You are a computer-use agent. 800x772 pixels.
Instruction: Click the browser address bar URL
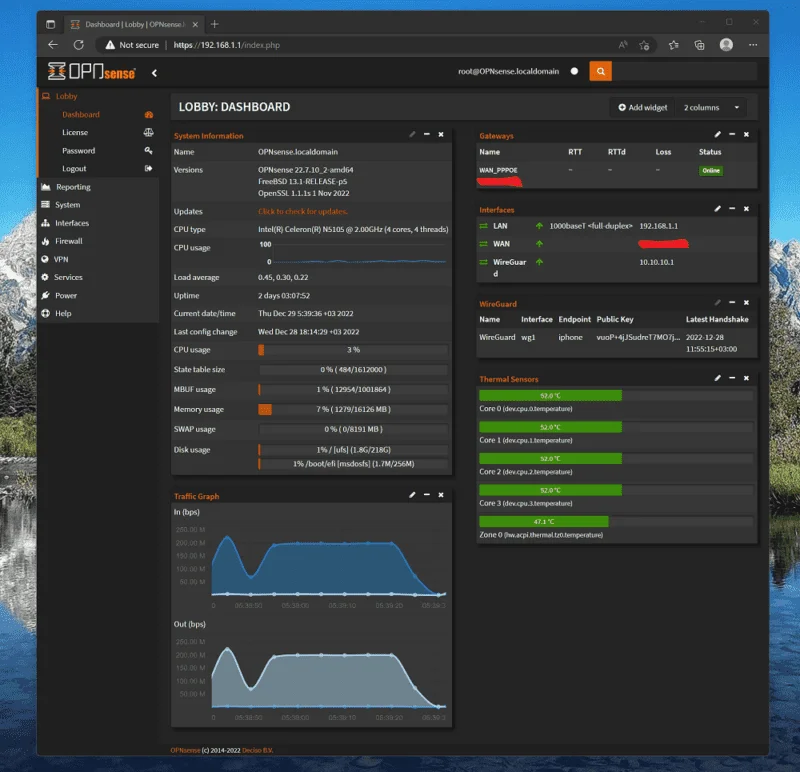click(227, 45)
